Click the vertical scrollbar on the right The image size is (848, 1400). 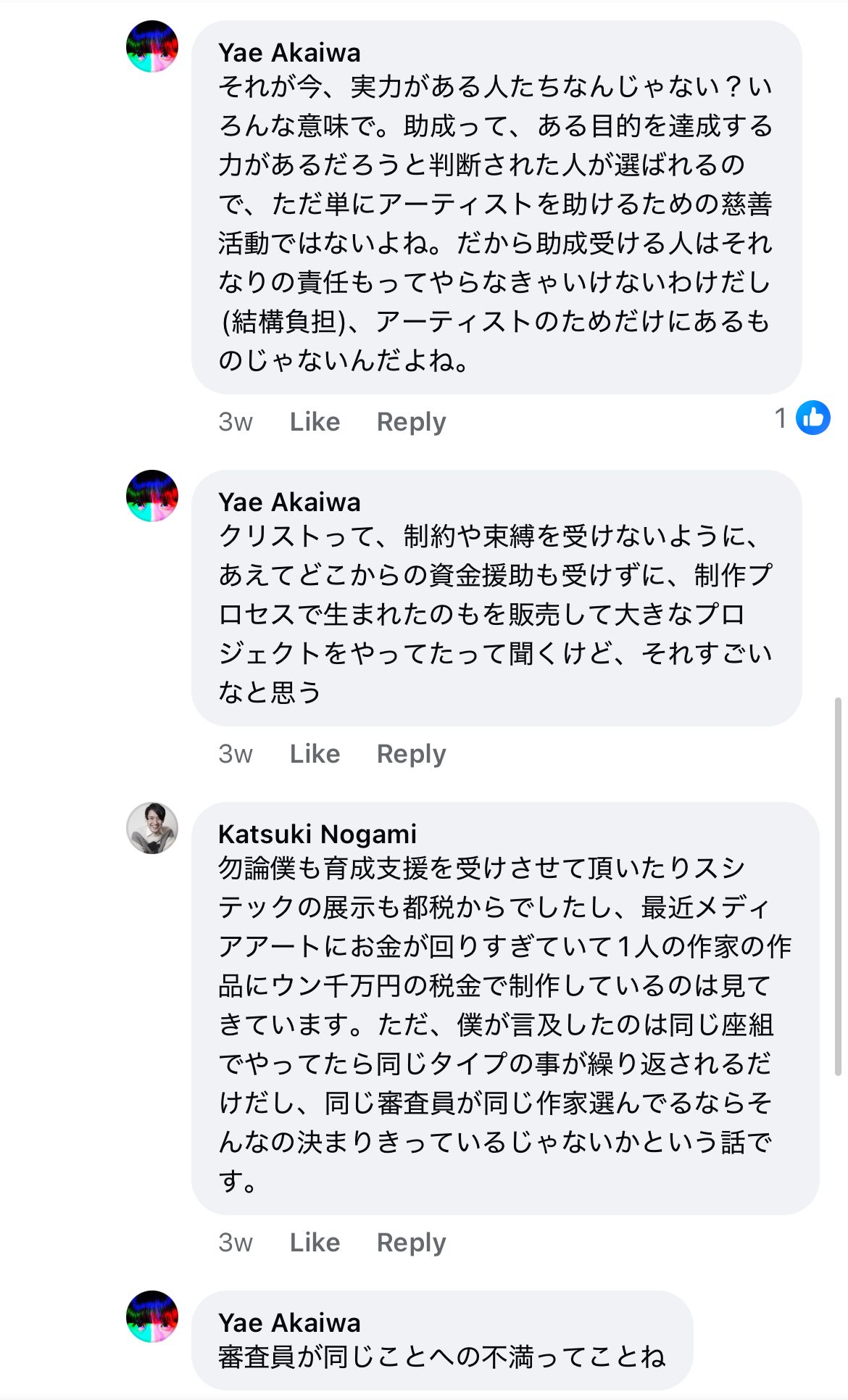click(x=839, y=886)
